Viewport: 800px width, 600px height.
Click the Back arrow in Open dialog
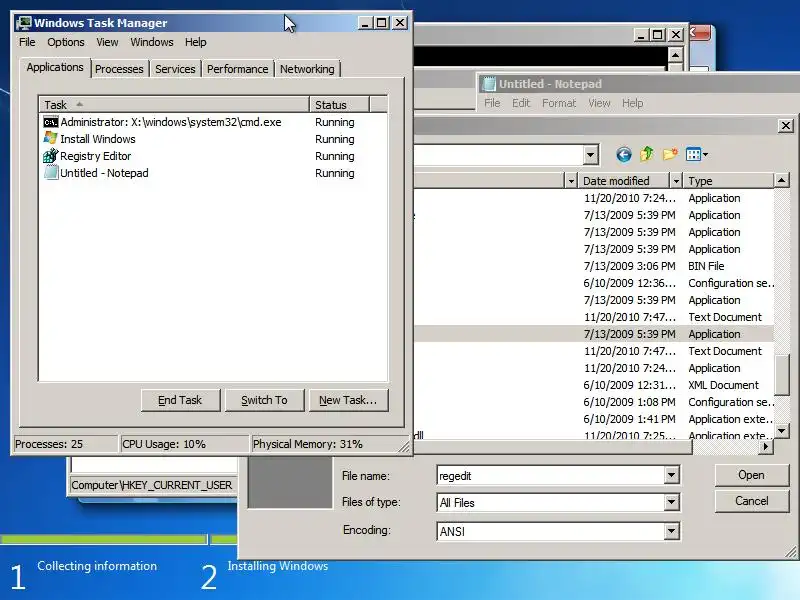[623, 154]
